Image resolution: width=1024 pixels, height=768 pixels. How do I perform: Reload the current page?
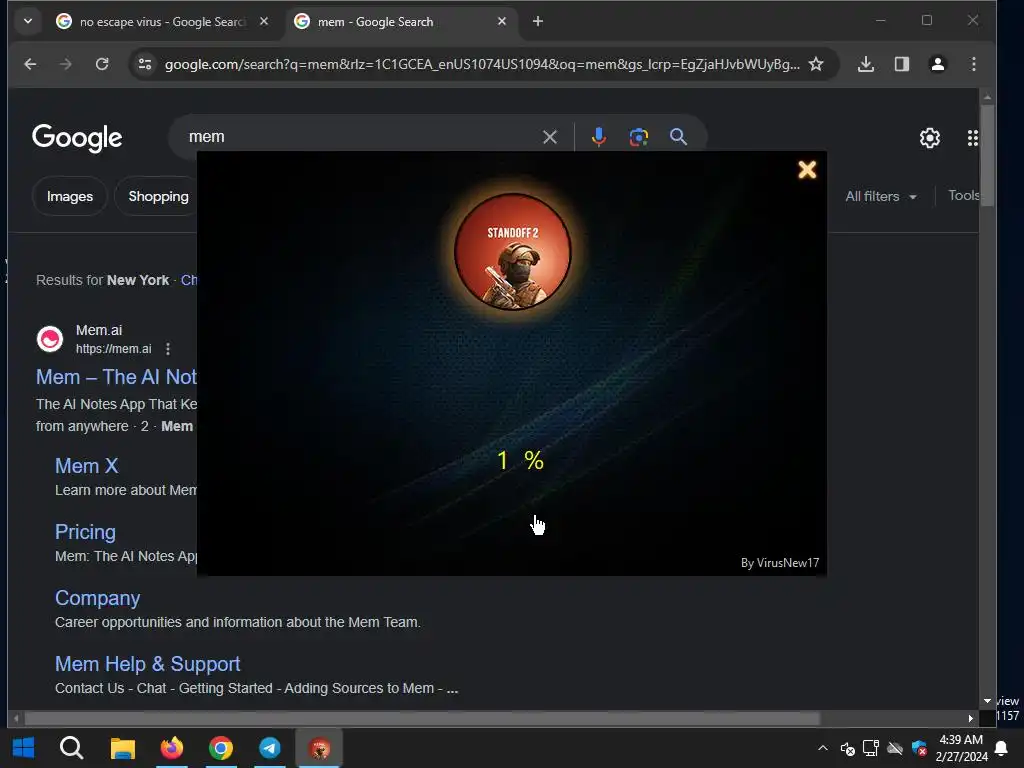tap(102, 64)
